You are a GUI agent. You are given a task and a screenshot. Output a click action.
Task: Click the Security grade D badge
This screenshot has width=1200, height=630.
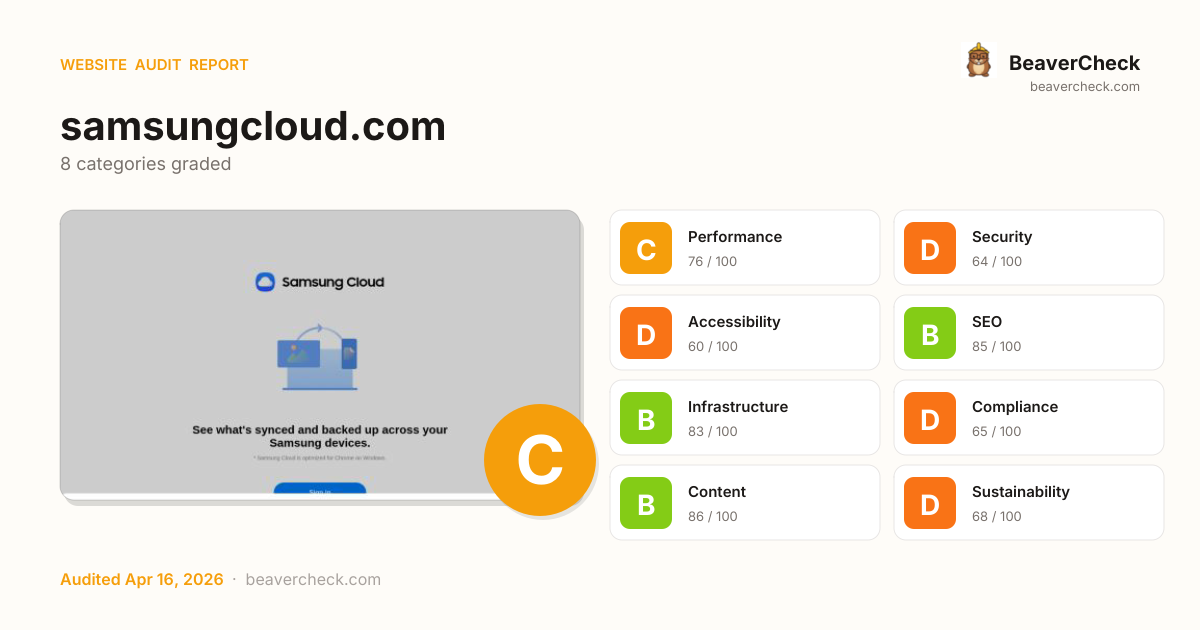930,248
